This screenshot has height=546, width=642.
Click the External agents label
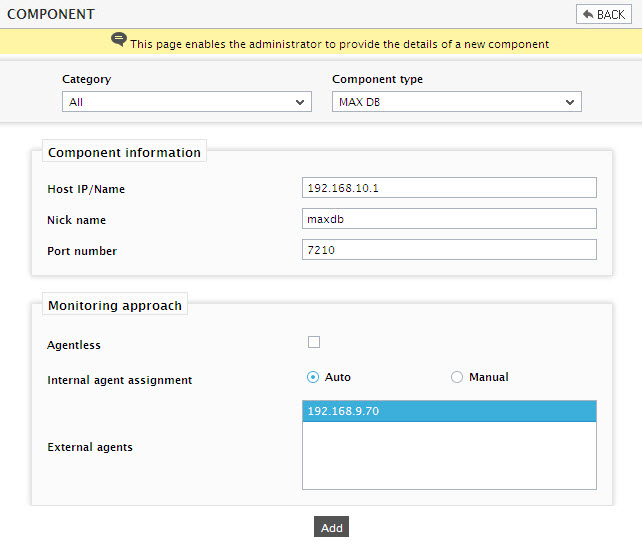(x=90, y=447)
